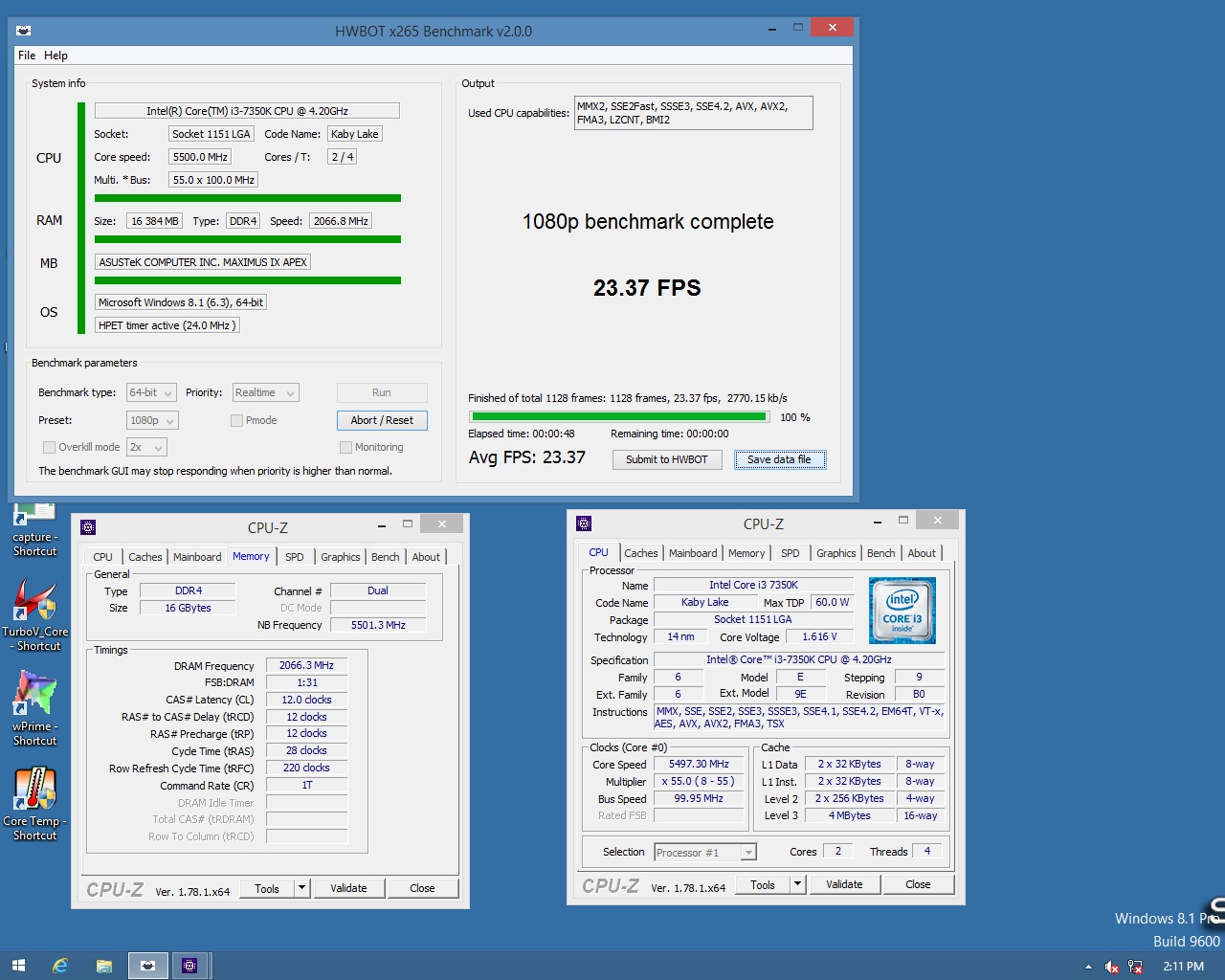Open File Explorer from taskbar
Viewport: 1225px width, 980px height.
[103, 966]
